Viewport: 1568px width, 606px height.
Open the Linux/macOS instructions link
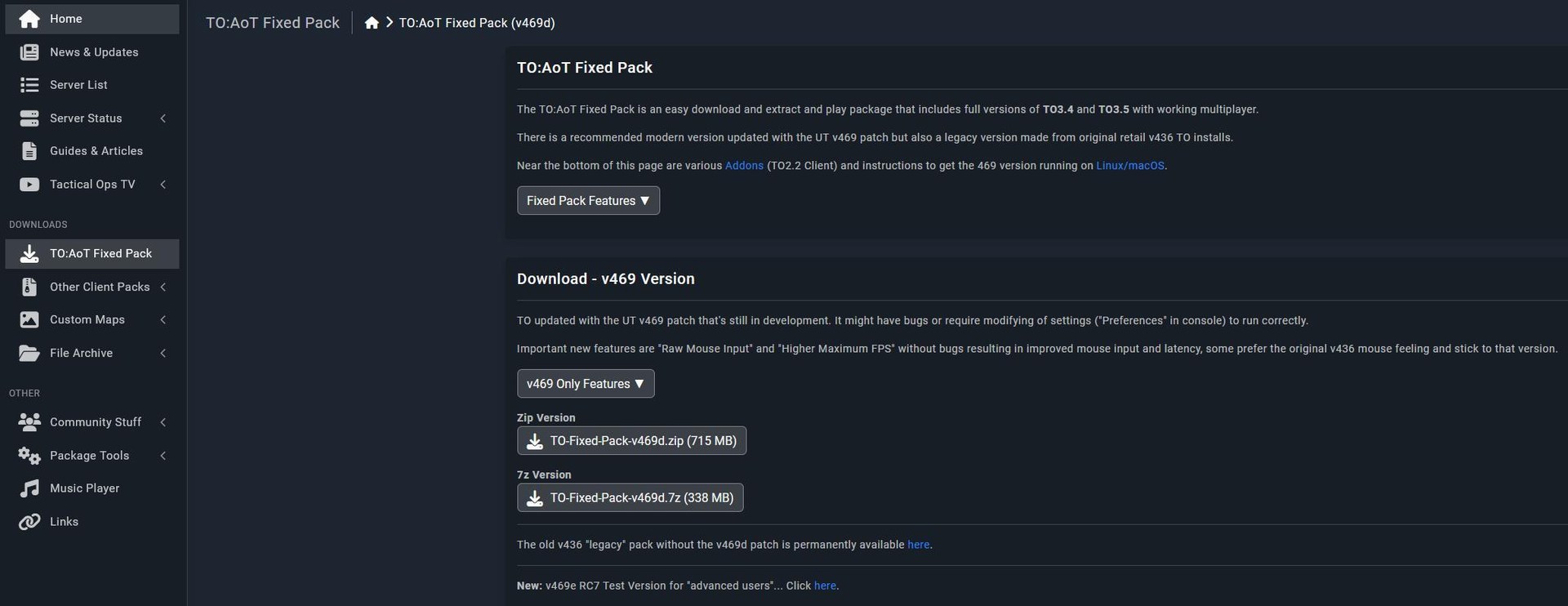click(1129, 166)
